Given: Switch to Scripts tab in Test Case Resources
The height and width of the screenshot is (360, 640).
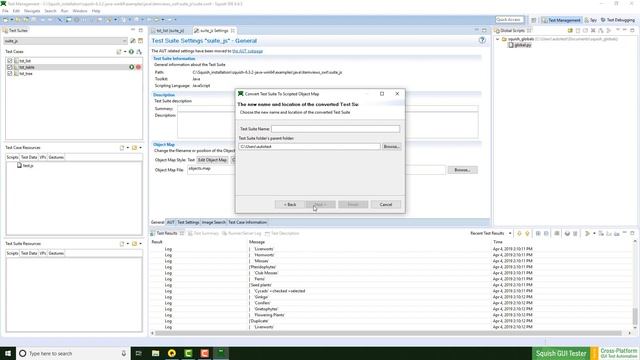Looking at the screenshot, I should pos(12,157).
